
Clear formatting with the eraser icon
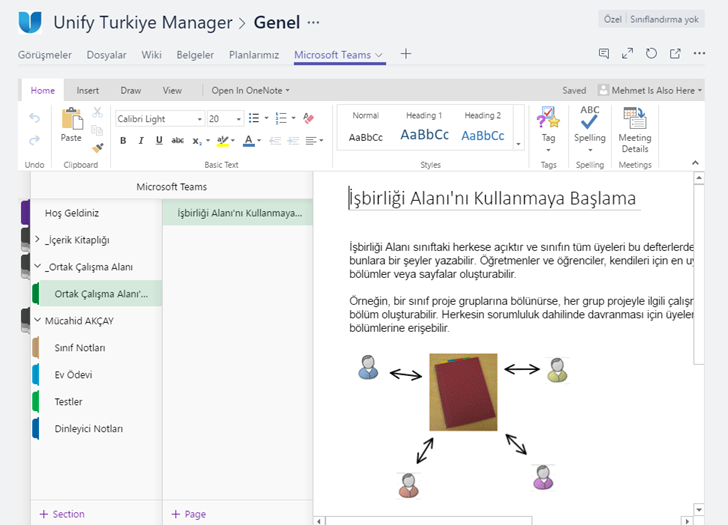[x=308, y=118]
